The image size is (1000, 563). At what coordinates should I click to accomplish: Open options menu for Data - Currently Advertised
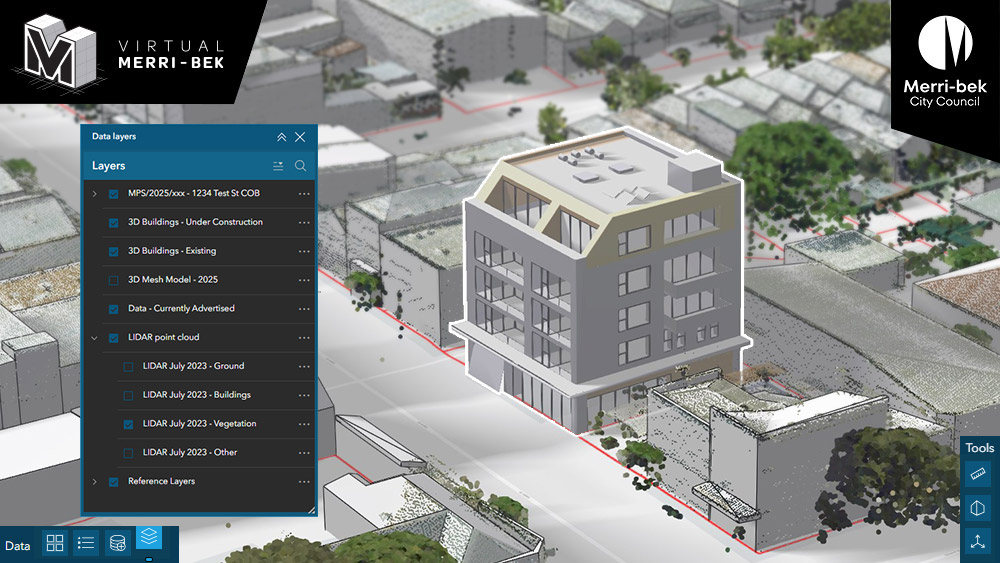coord(304,309)
